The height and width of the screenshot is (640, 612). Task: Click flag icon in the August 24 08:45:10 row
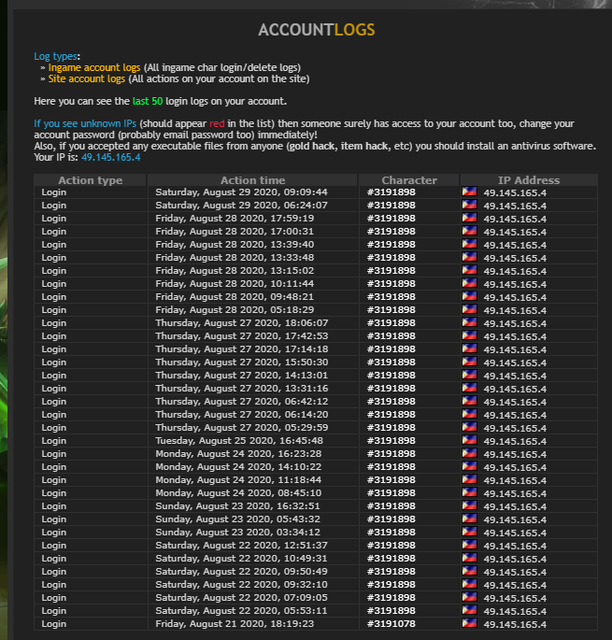pos(469,492)
